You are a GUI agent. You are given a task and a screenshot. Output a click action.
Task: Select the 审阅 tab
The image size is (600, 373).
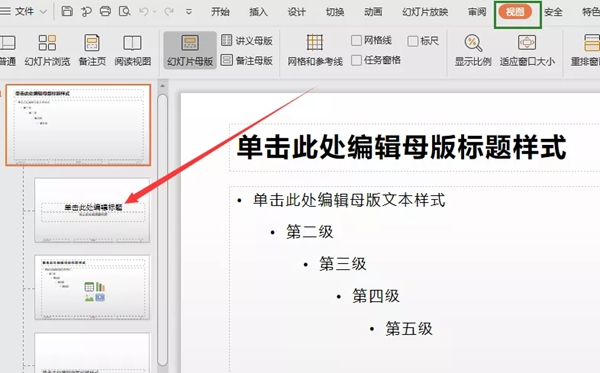pyautogui.click(x=477, y=12)
